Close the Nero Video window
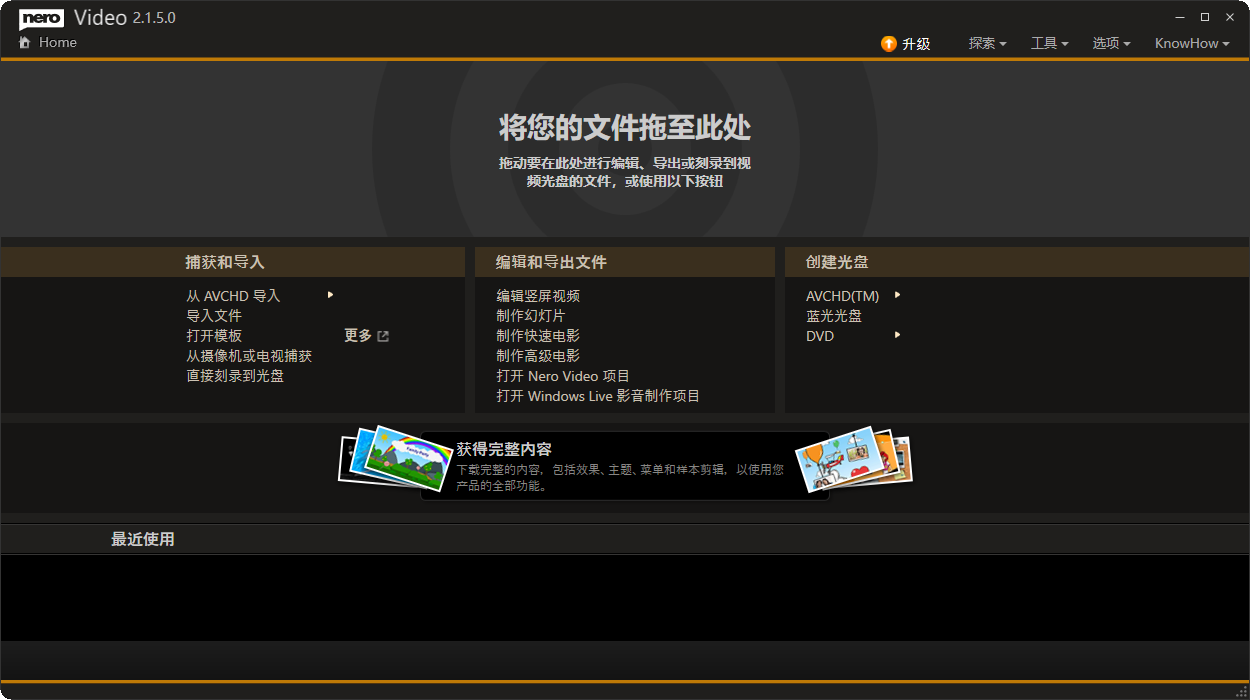This screenshot has width=1250, height=700. pyautogui.click(x=1230, y=17)
